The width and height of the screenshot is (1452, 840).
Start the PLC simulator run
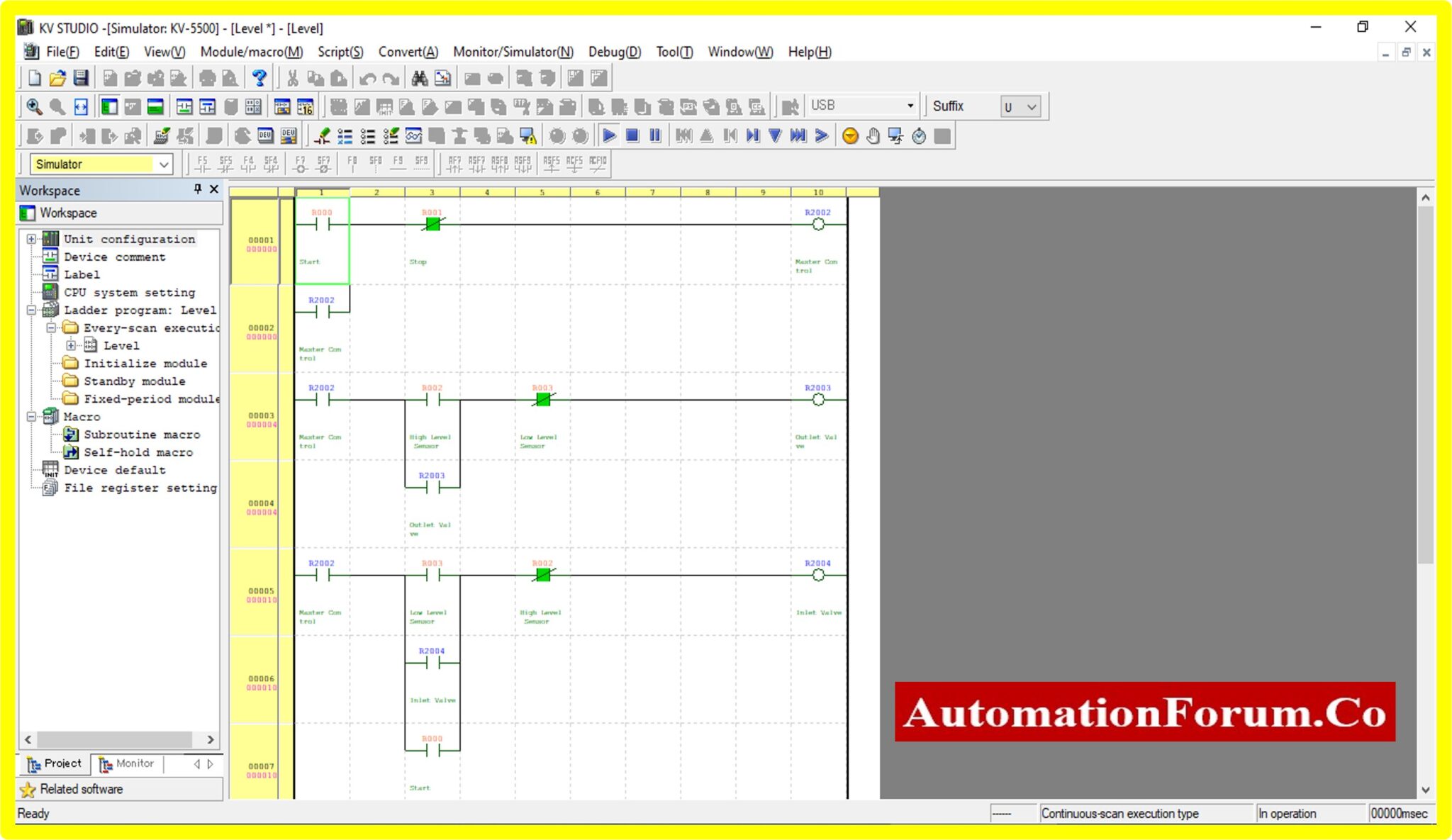point(610,135)
